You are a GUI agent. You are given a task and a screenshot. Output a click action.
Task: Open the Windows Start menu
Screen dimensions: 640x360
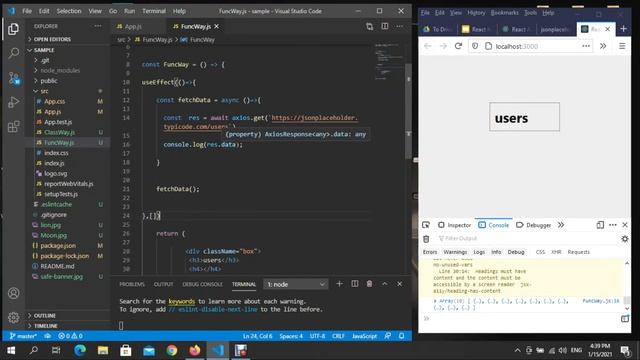point(11,350)
